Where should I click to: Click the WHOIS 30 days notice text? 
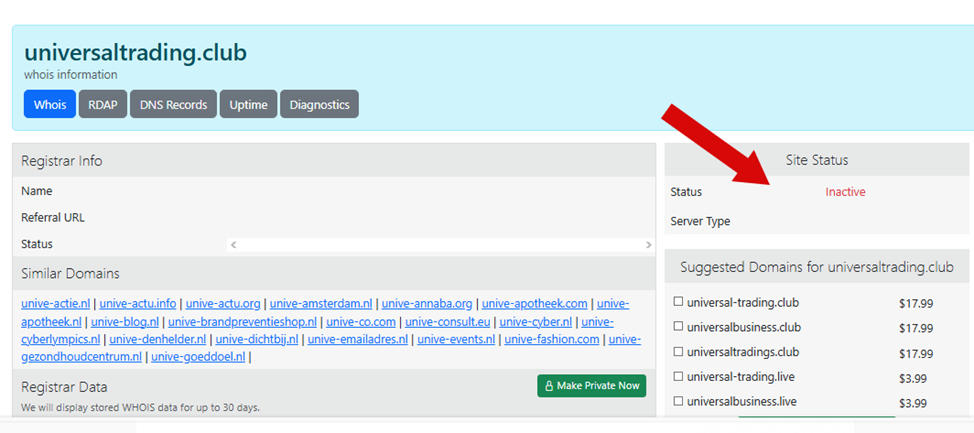[140, 408]
